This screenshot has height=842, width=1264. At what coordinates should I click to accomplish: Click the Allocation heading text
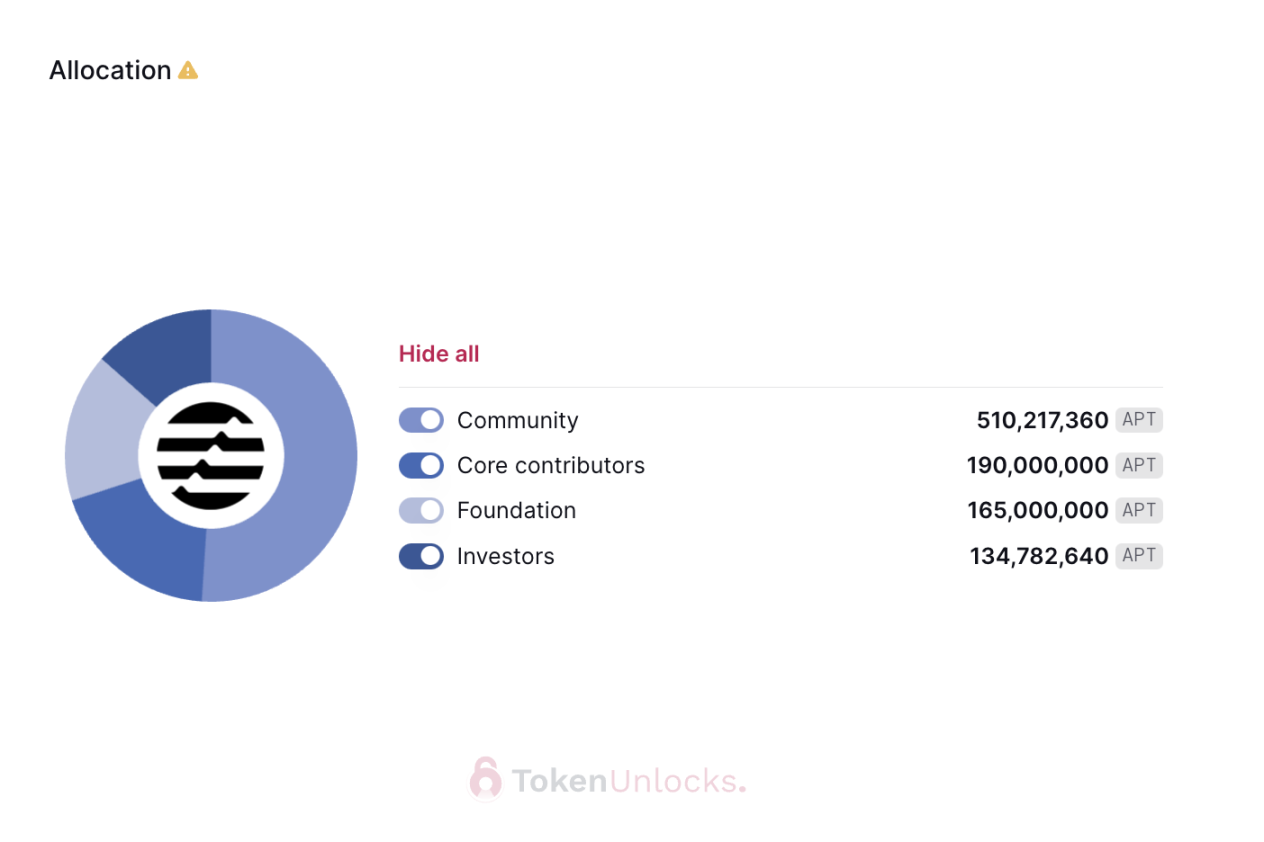[110, 70]
